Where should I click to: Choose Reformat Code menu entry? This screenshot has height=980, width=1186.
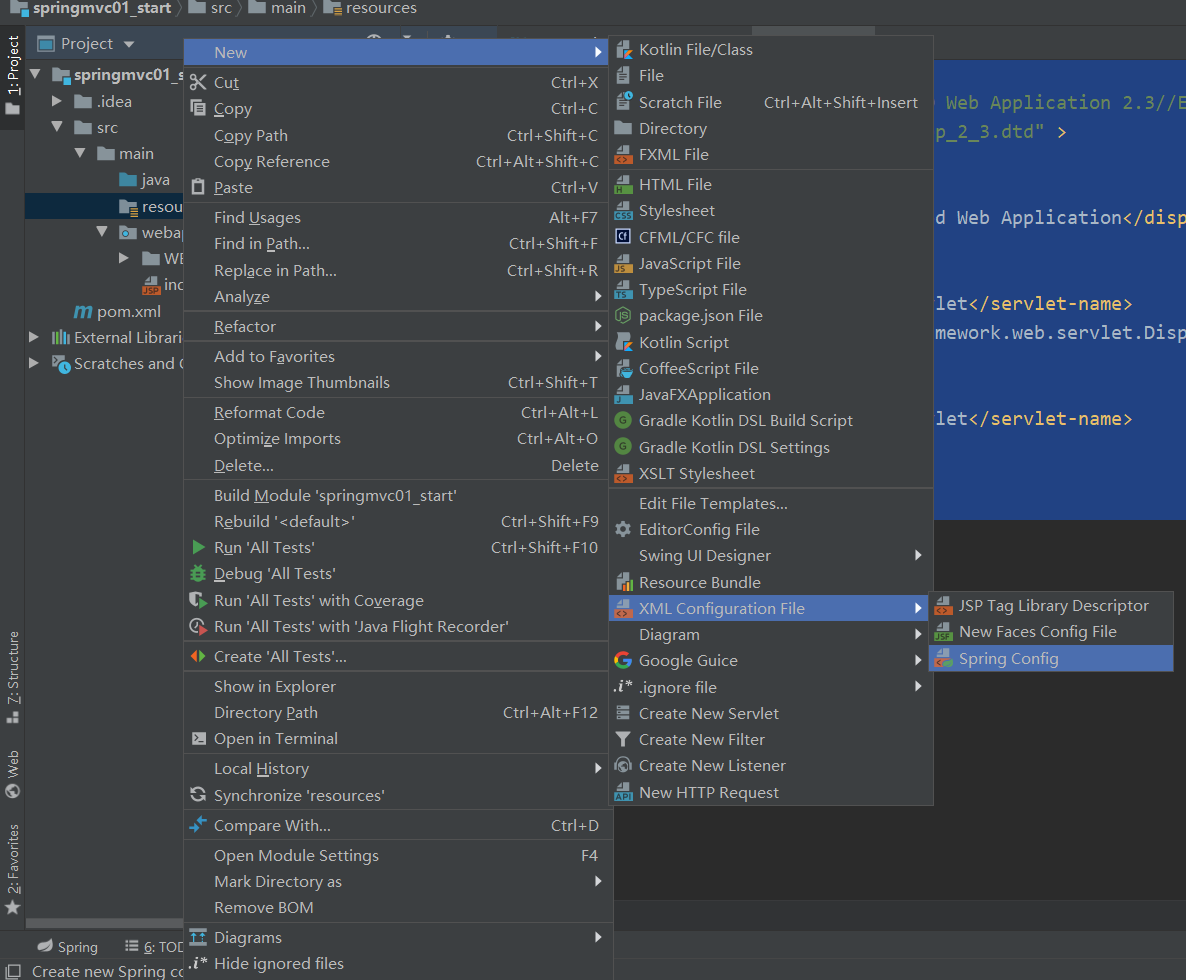(397, 413)
